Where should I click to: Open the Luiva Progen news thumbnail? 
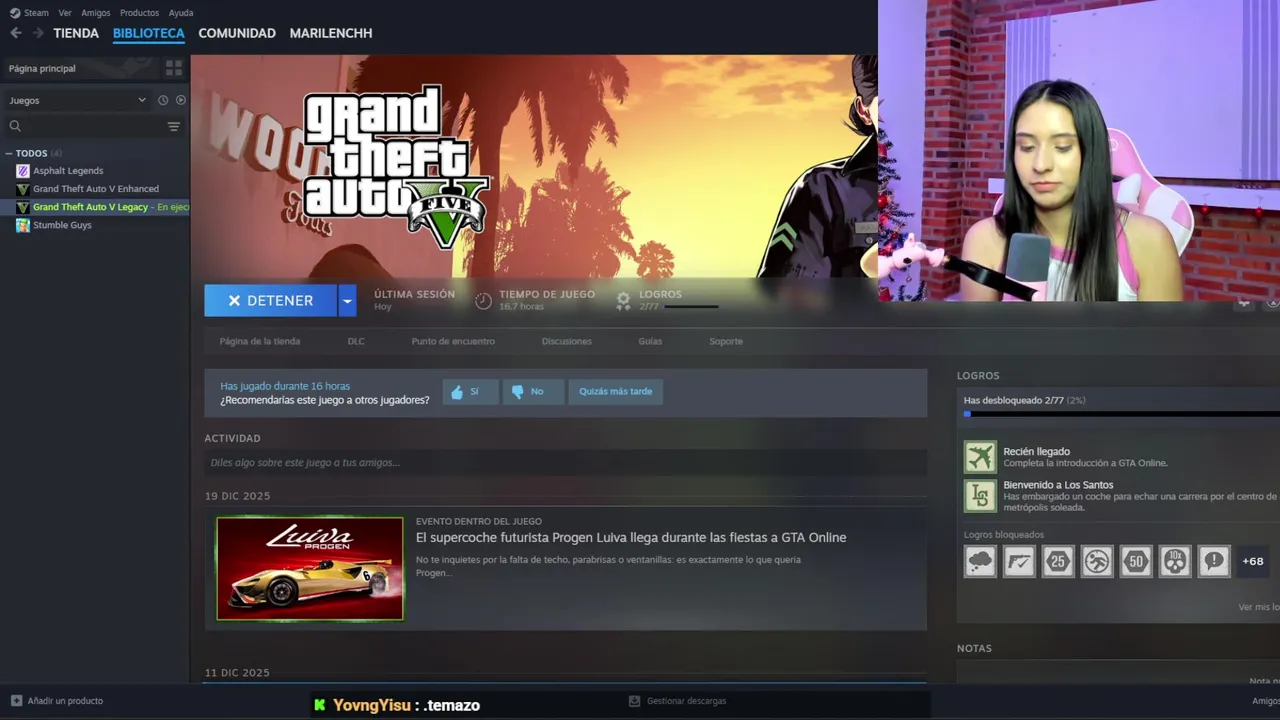click(x=310, y=568)
